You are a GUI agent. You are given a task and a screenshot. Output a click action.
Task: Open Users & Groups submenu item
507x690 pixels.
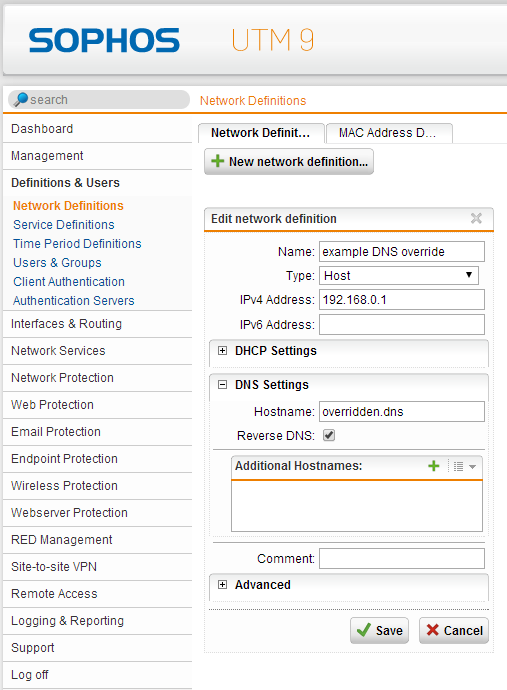pos(57,263)
